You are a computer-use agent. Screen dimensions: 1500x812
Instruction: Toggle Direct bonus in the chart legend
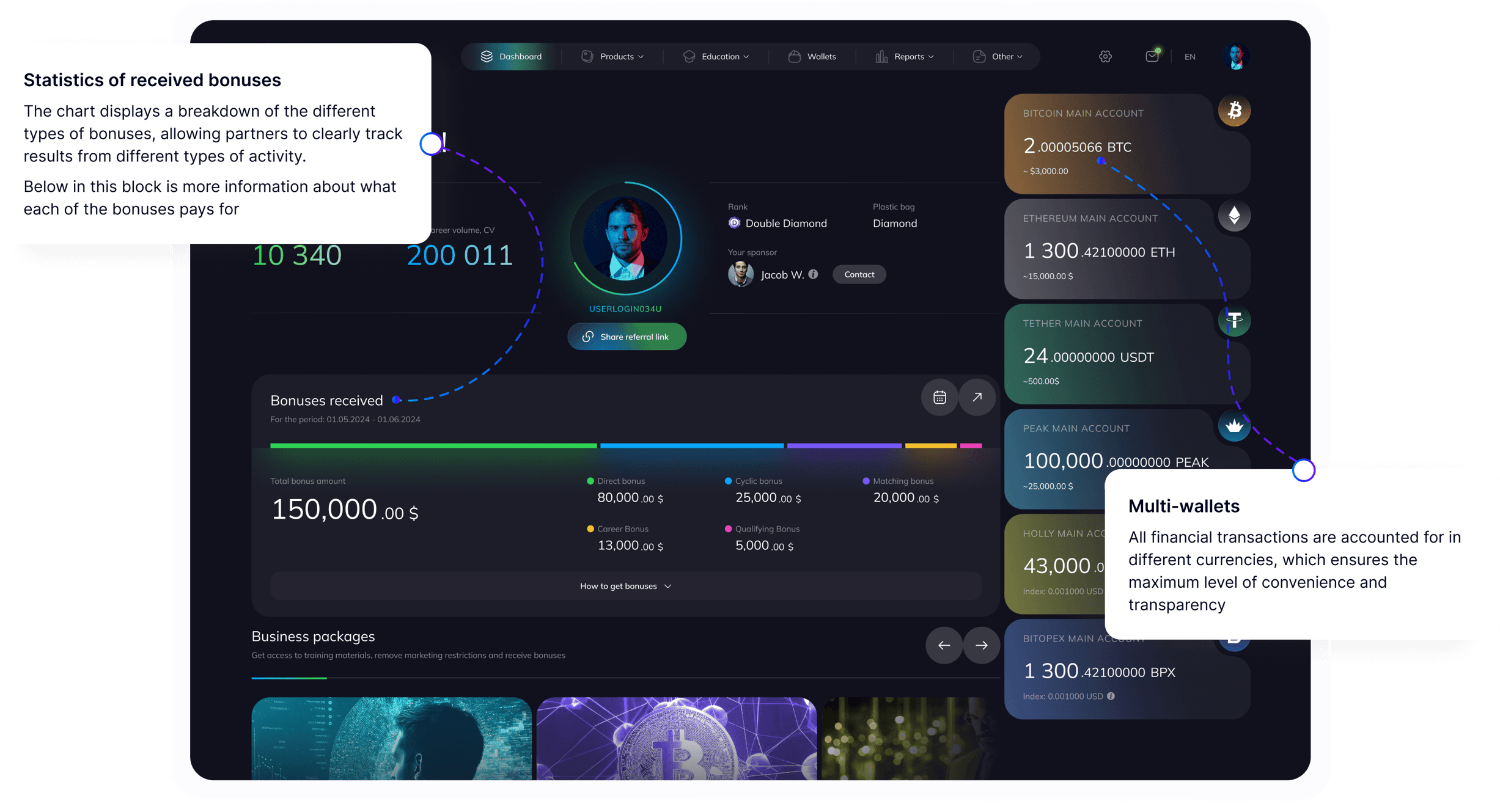[590, 481]
